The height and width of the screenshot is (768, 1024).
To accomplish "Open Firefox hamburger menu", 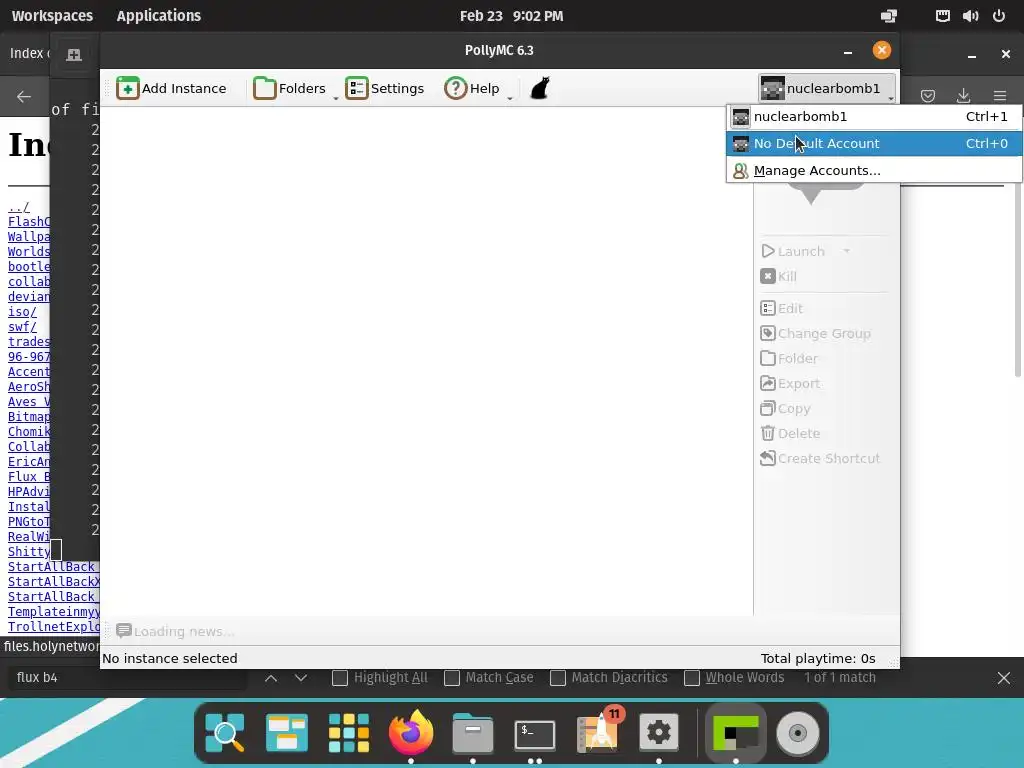I will (x=1000, y=96).
